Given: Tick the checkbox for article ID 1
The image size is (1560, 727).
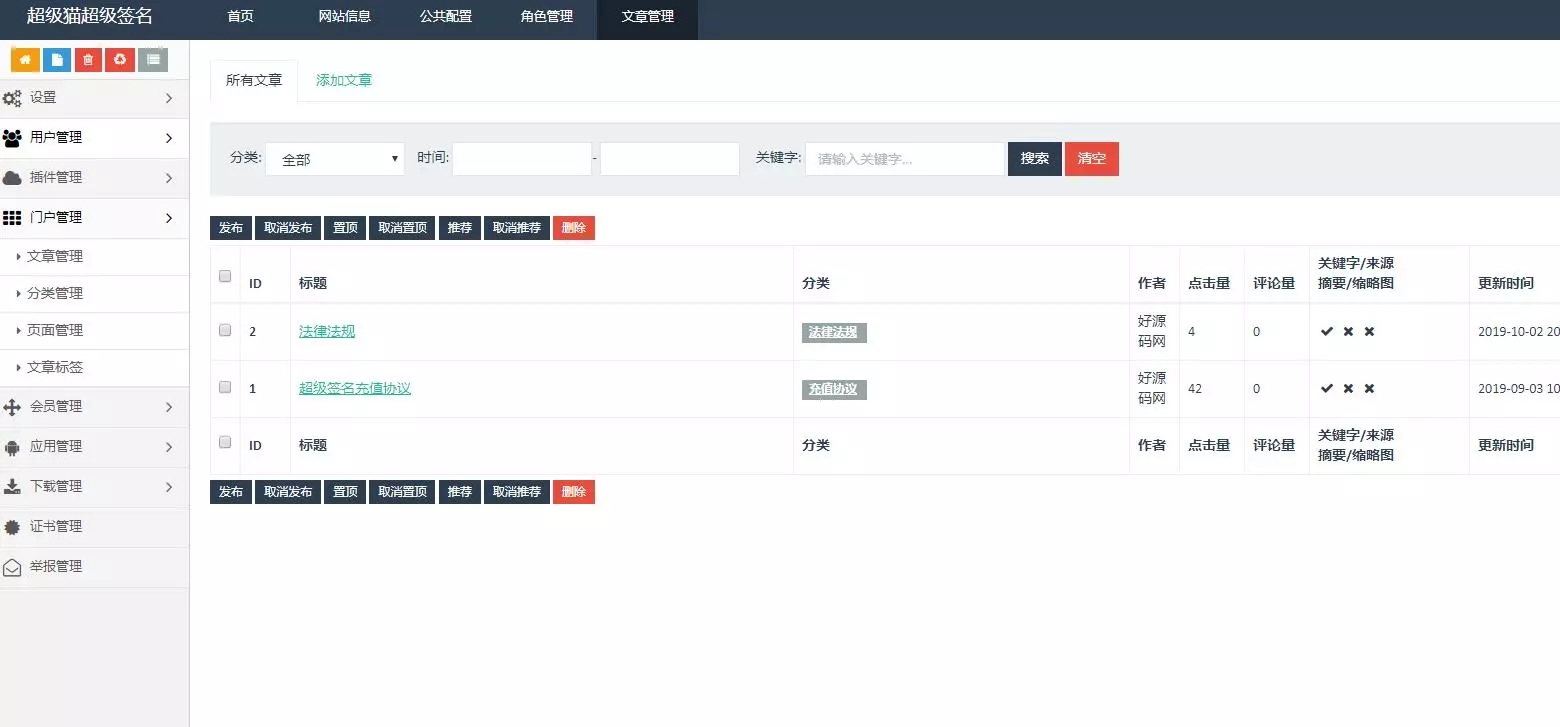Looking at the screenshot, I should point(225,387).
